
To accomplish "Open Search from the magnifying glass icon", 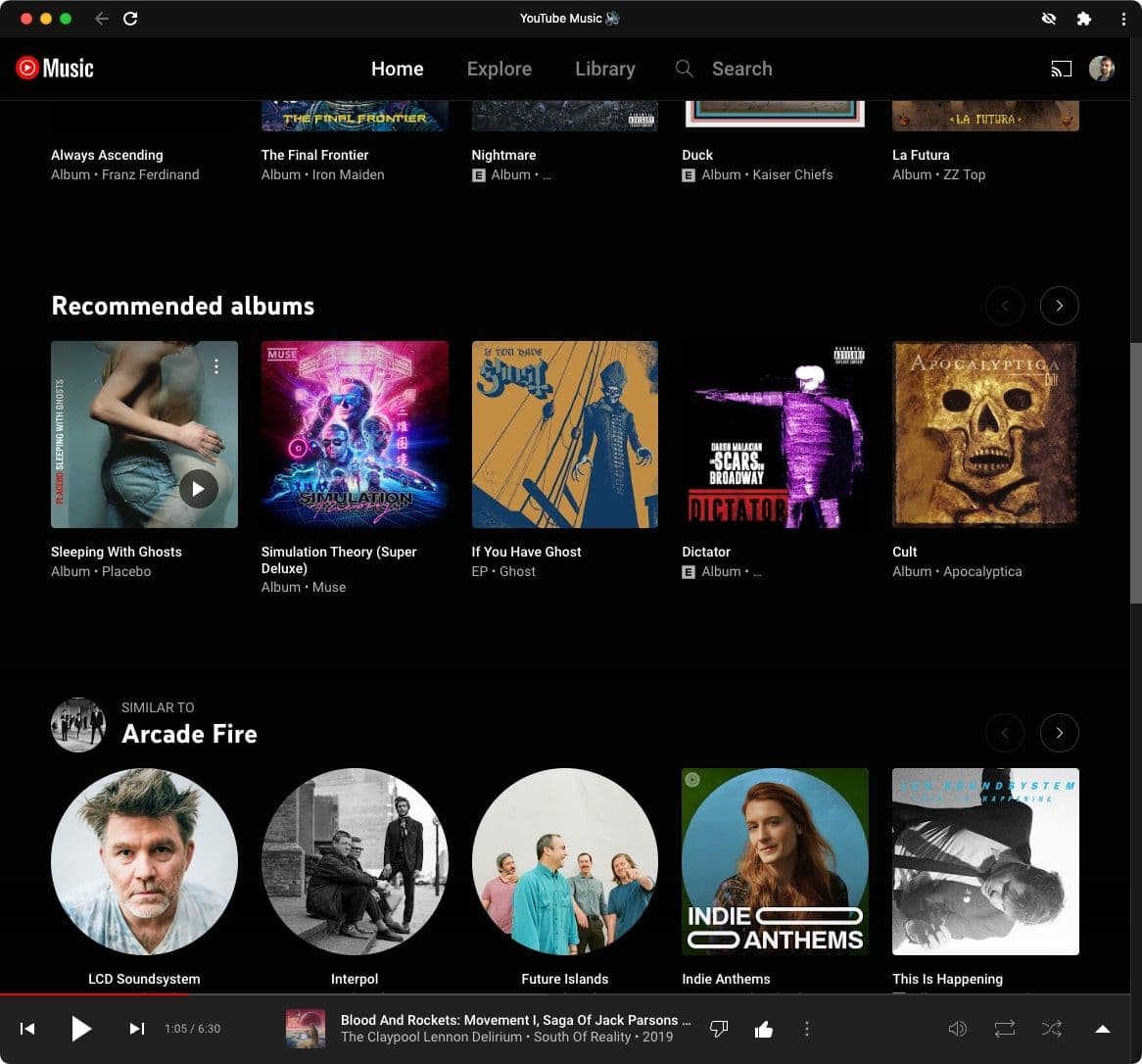I will (684, 69).
